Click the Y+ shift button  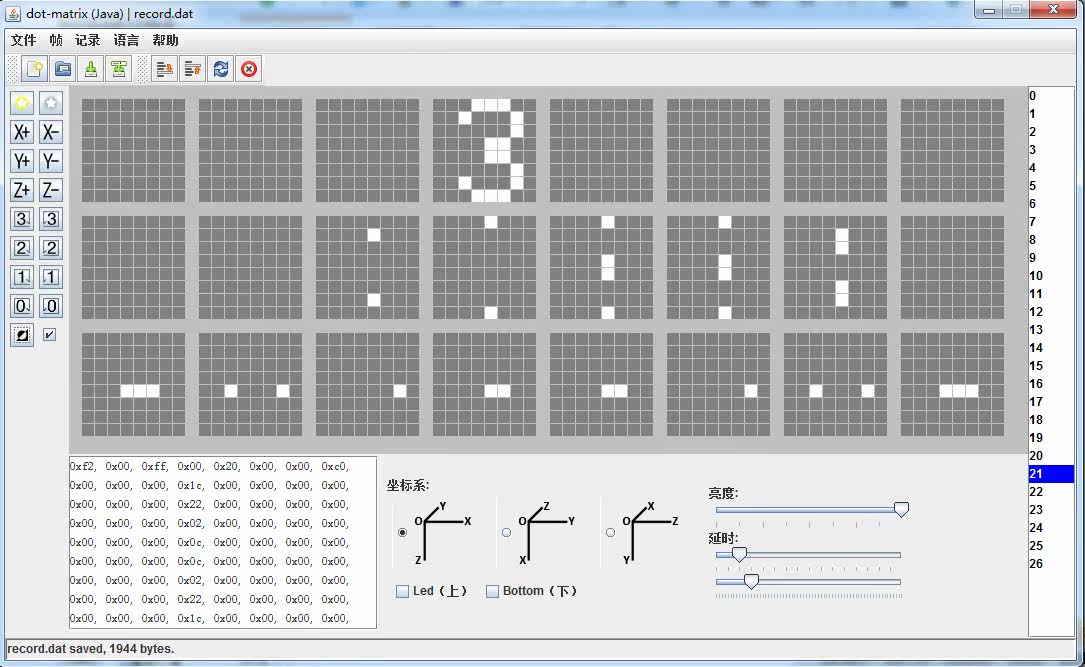click(22, 161)
